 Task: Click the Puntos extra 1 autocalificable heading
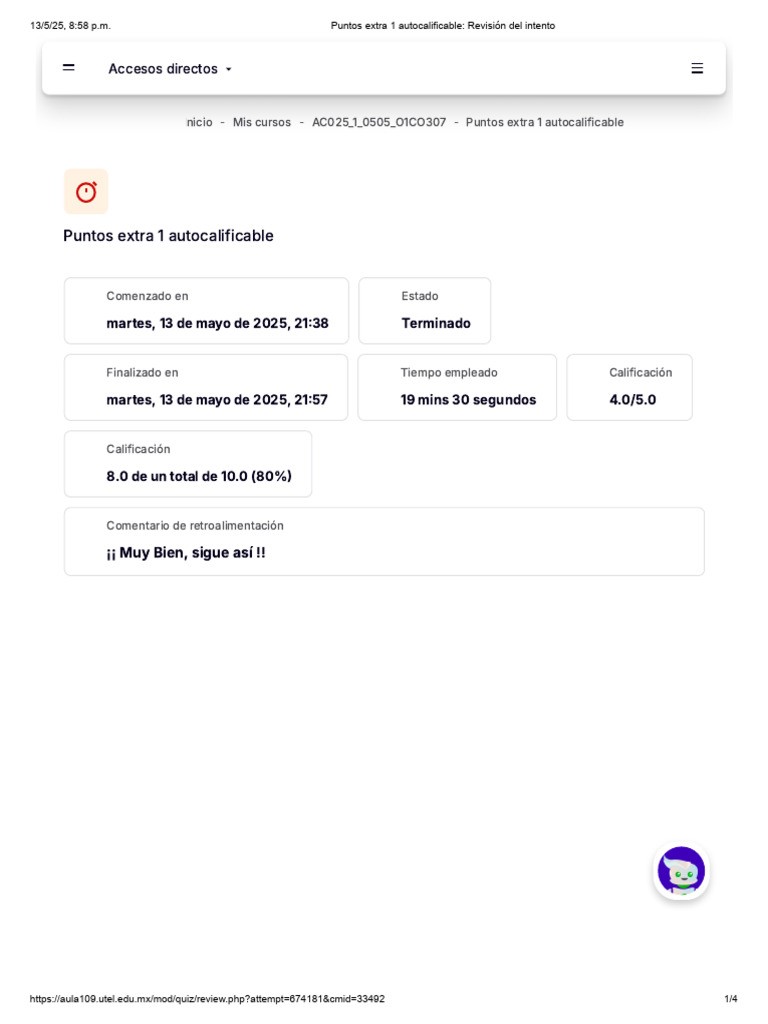click(x=168, y=236)
